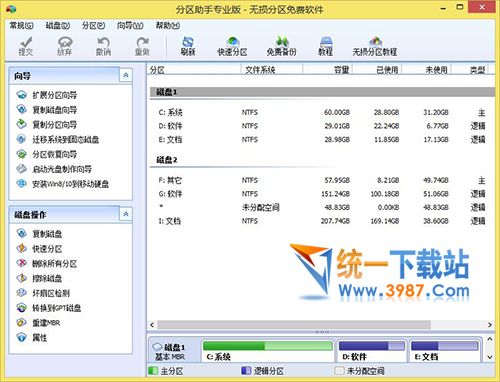Launch 分区恢复向导
500x382 pixels.
click(x=47, y=154)
